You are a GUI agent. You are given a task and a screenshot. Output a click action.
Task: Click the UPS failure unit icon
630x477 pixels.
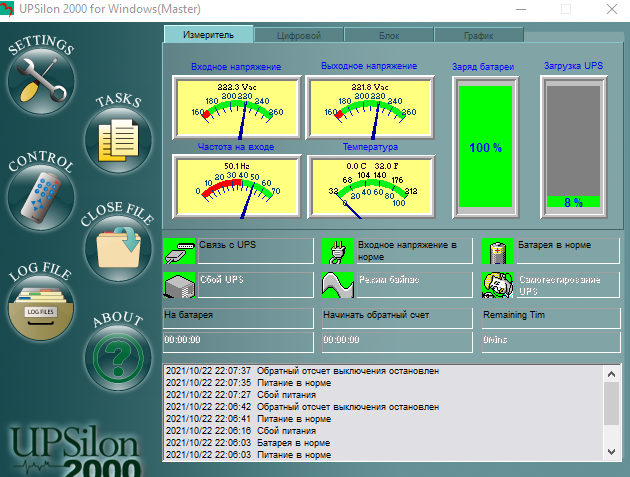(179, 285)
